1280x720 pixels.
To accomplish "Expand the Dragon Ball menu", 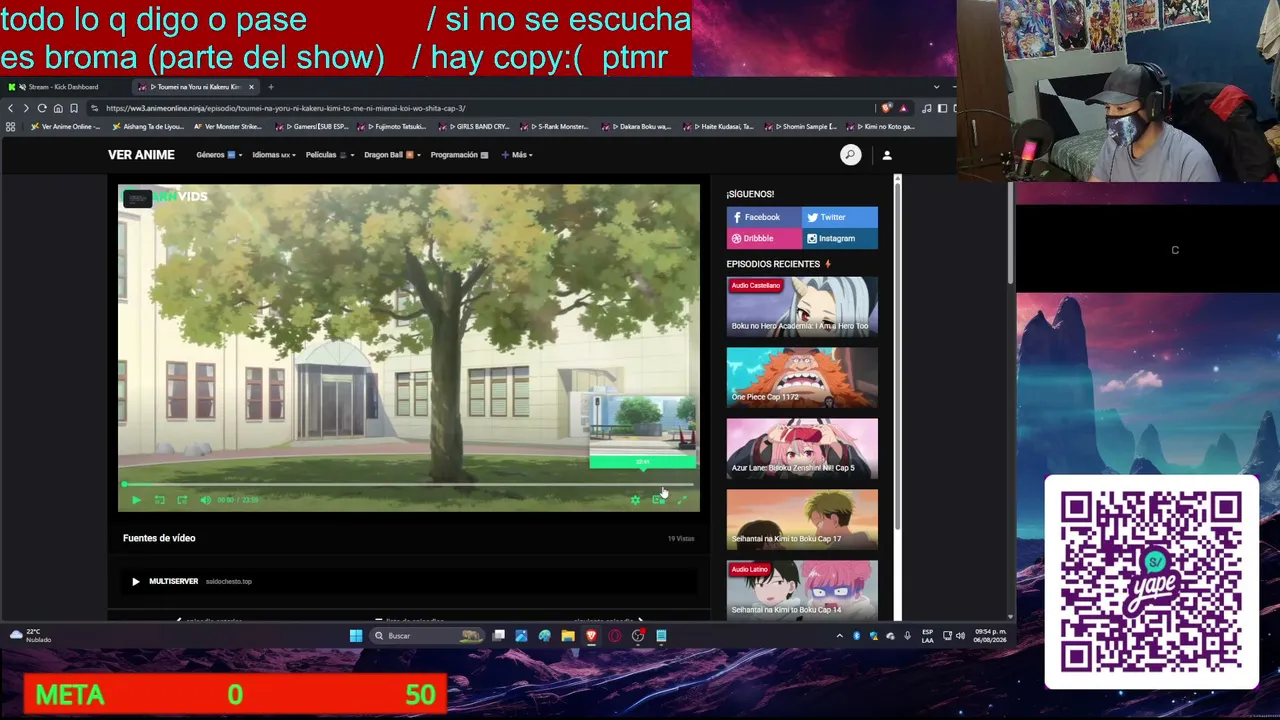I will 392,155.
